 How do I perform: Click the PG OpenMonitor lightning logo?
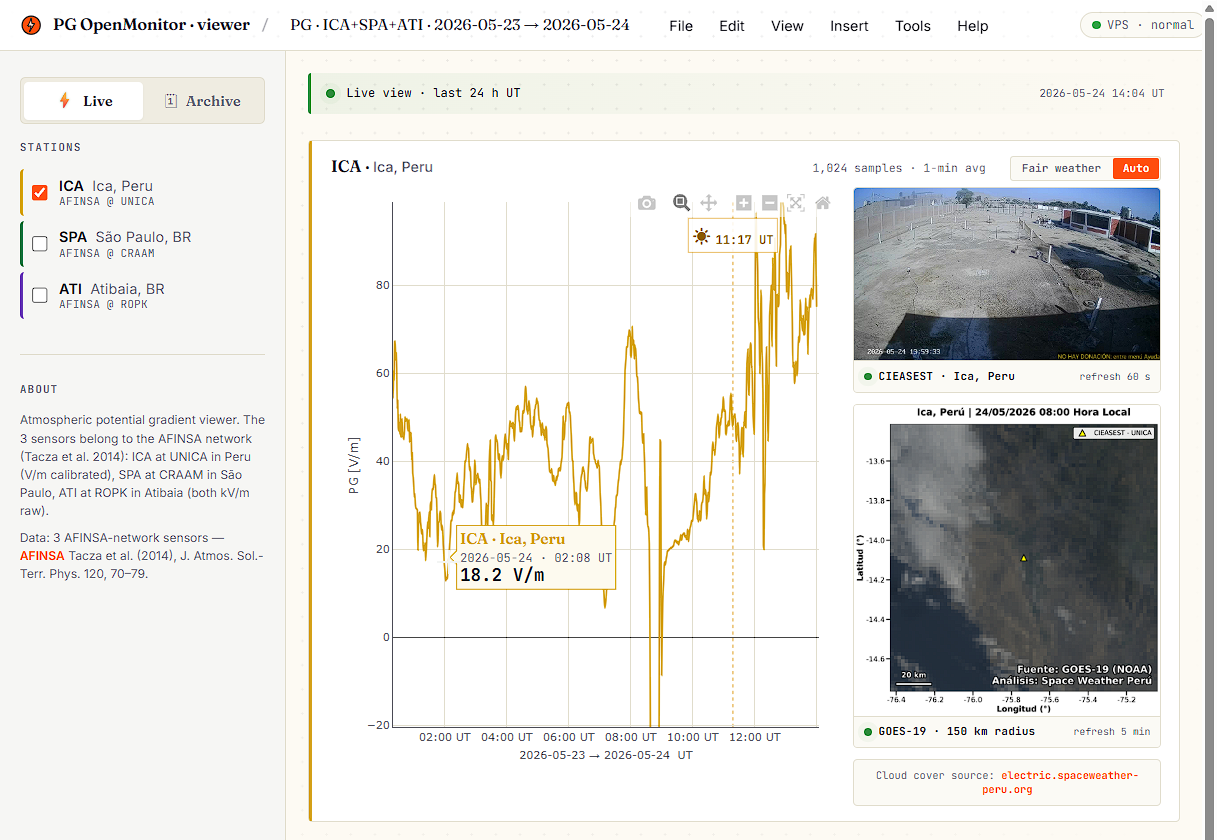tap(32, 25)
